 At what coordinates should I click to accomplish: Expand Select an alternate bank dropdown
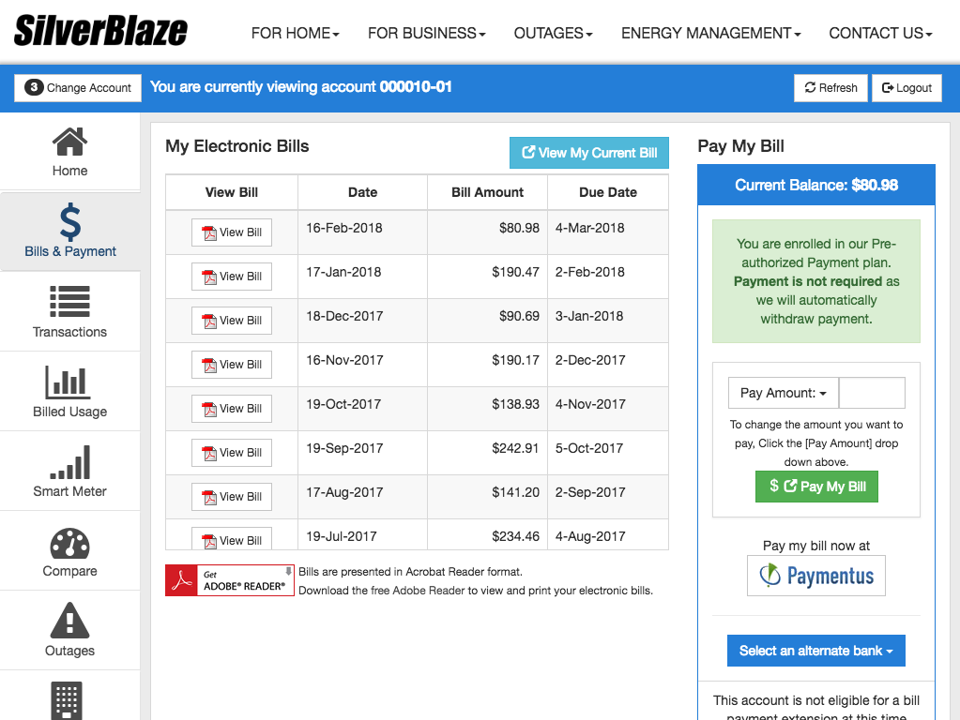(816, 650)
